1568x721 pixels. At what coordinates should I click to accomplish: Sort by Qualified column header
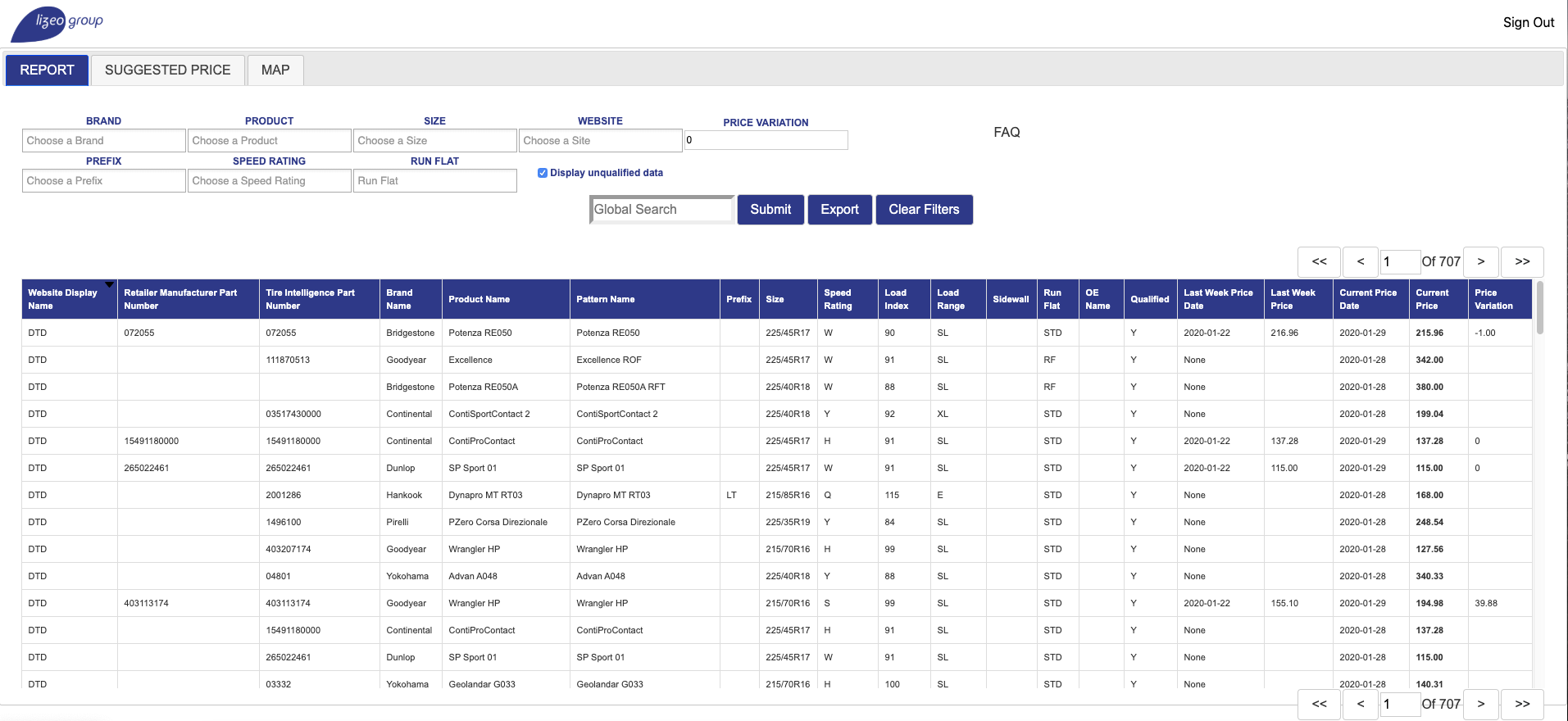[1150, 299]
